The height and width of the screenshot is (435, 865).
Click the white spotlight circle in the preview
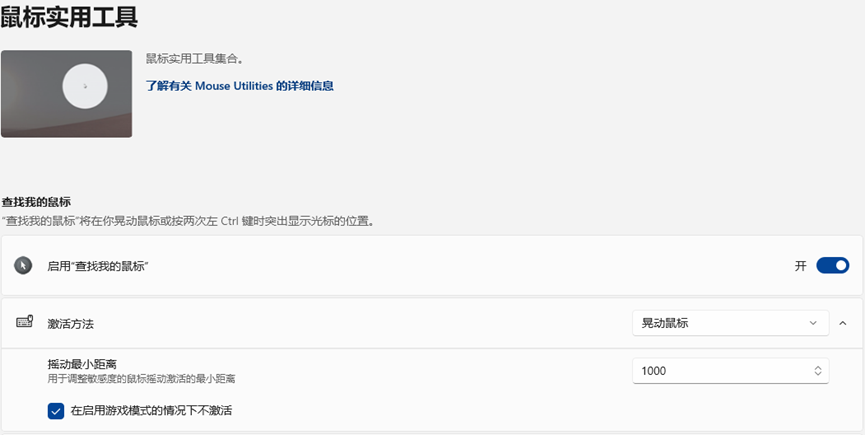[85, 87]
